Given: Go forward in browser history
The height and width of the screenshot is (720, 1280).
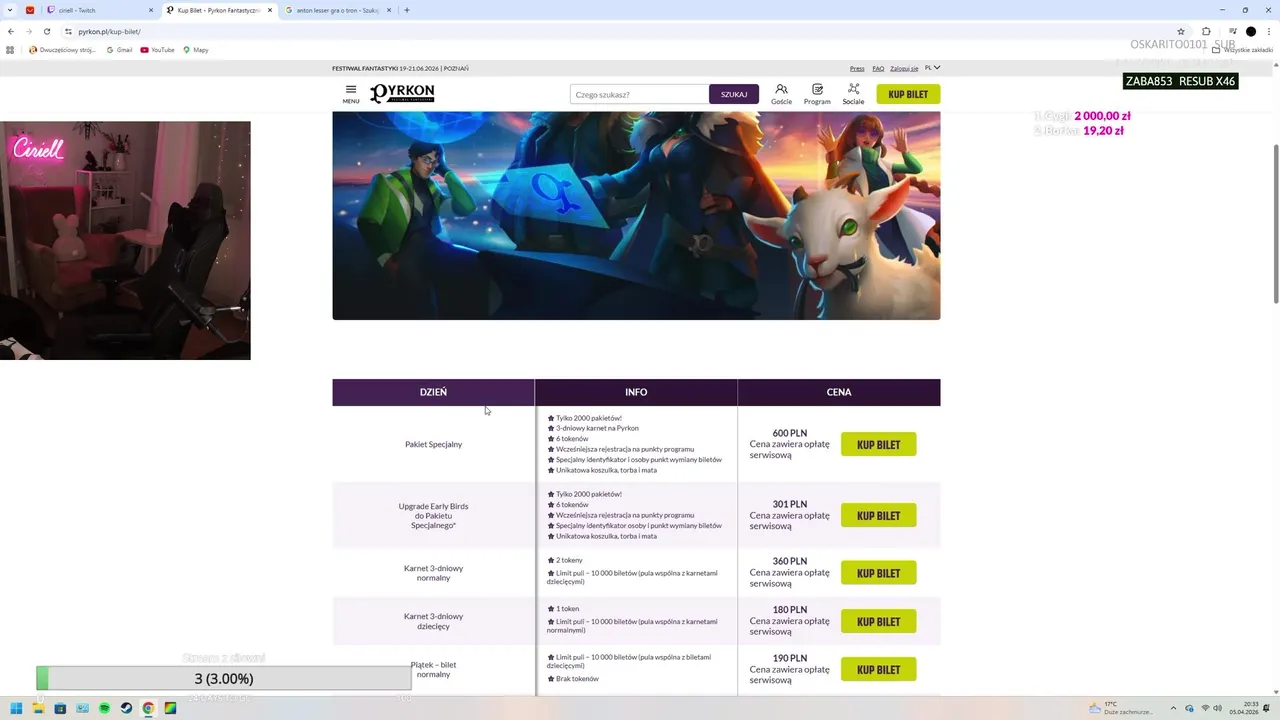Looking at the screenshot, I should (29, 31).
